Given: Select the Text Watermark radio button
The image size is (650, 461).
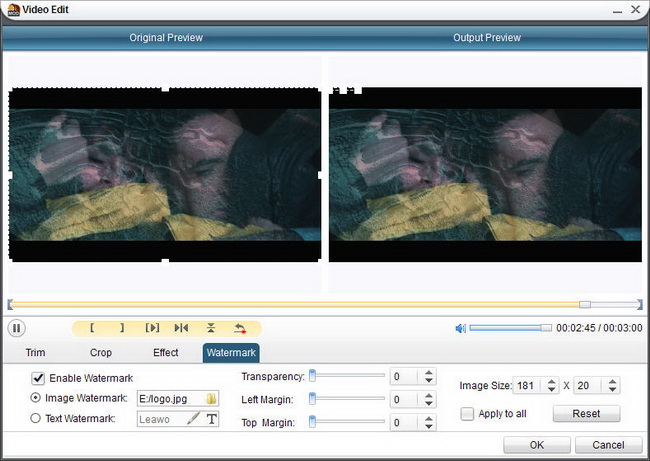Looking at the screenshot, I should 36,418.
